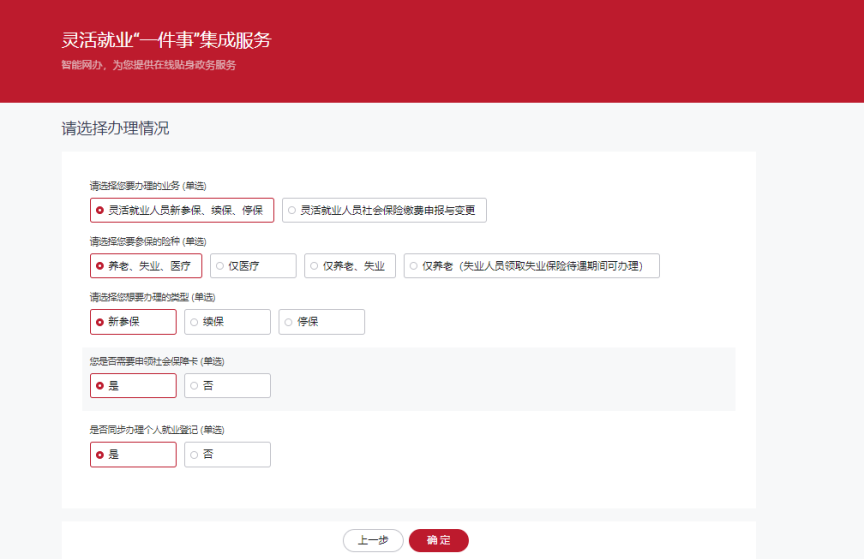Click the 灵活就业"一件事"集成服务 page title
This screenshot has height=560, width=864.
tap(166, 41)
